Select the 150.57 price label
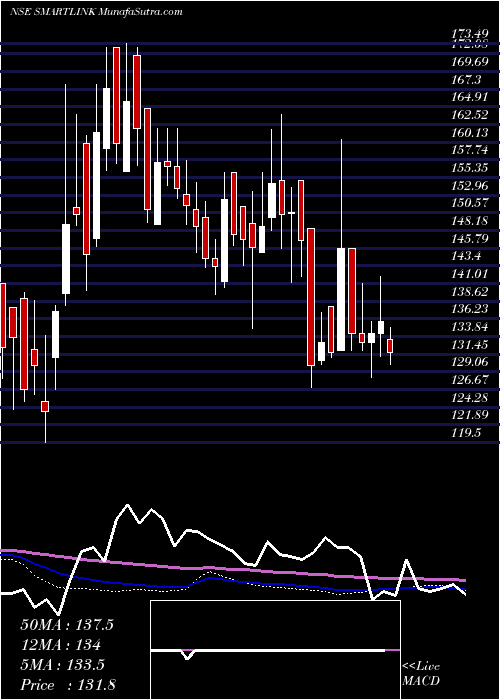 470,203
